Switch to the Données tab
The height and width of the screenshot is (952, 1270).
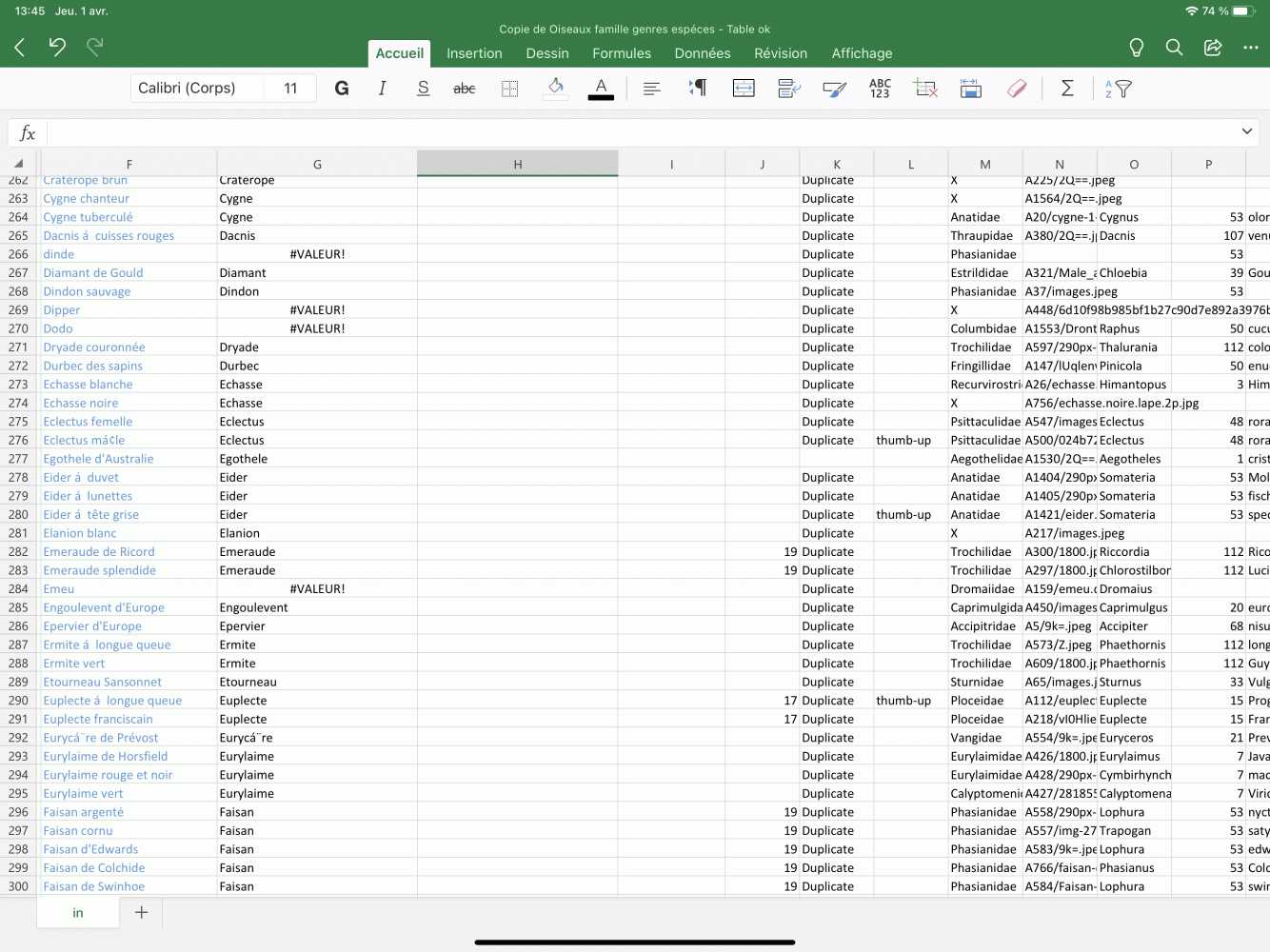point(703,53)
